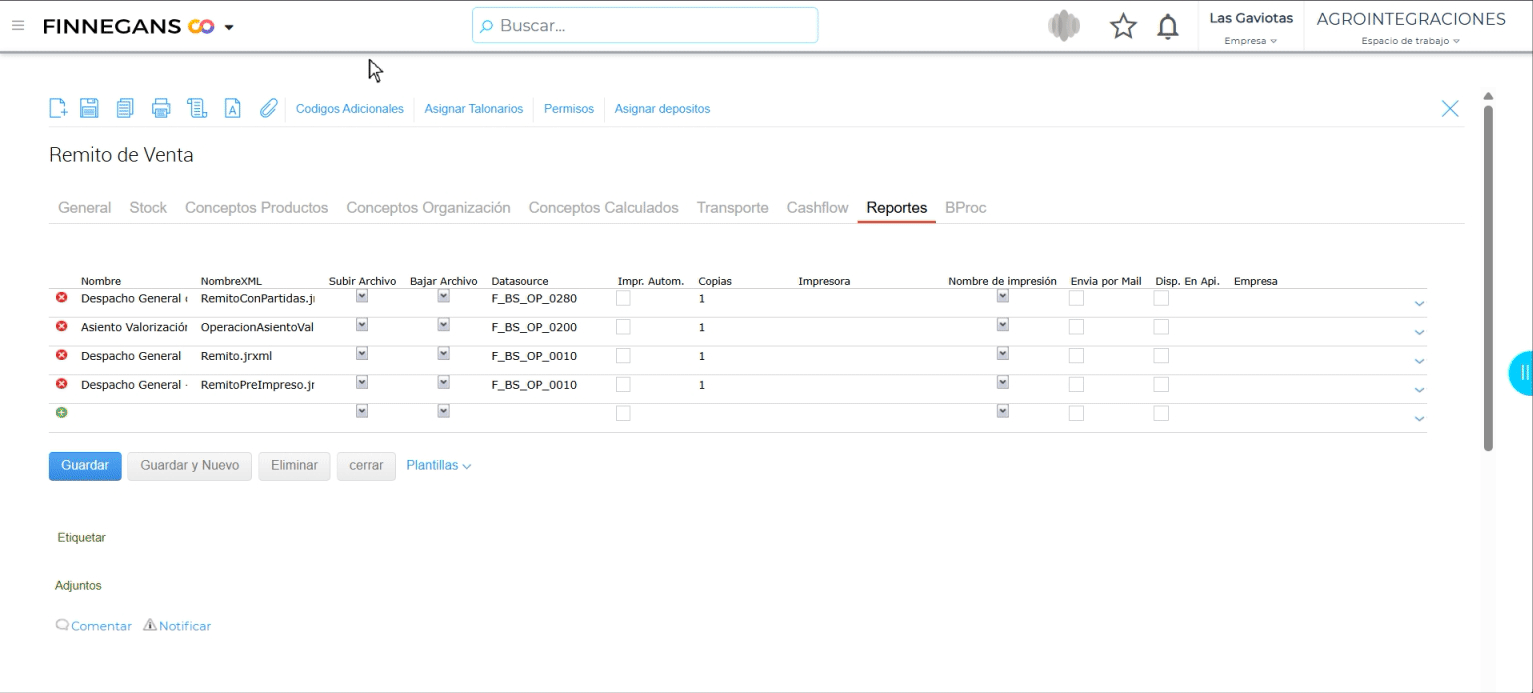This screenshot has height=693, width=1533.
Task: Open the FINNEGANS logo dropdown arrow
Action: 229,27
